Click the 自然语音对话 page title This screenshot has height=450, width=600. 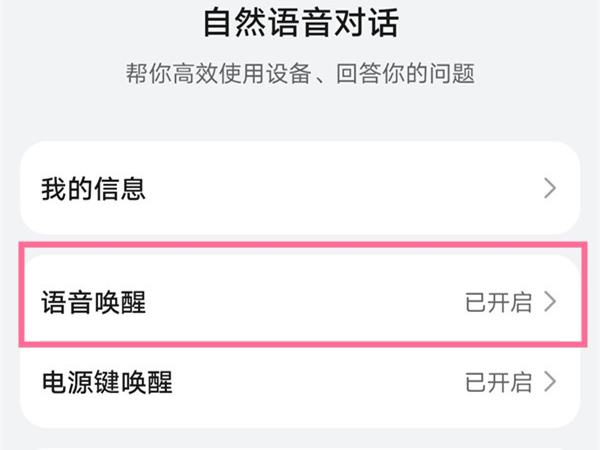pyautogui.click(x=301, y=22)
